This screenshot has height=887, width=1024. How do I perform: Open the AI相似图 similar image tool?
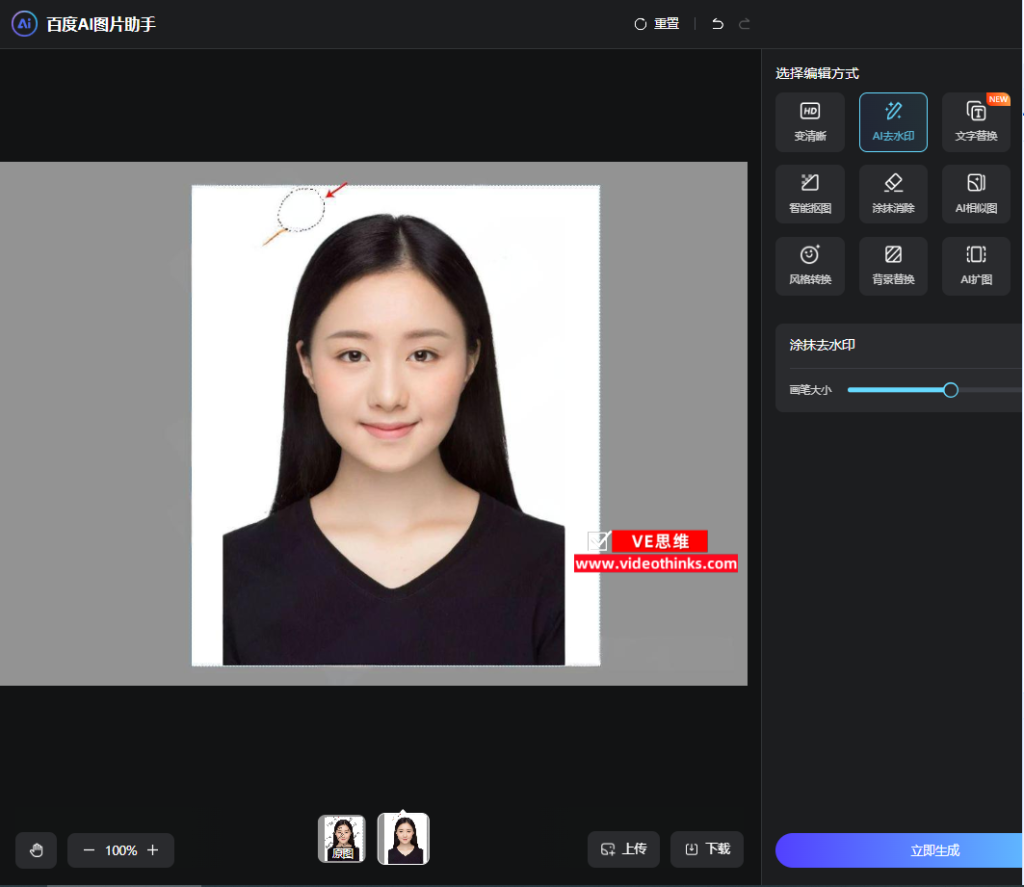pos(976,194)
